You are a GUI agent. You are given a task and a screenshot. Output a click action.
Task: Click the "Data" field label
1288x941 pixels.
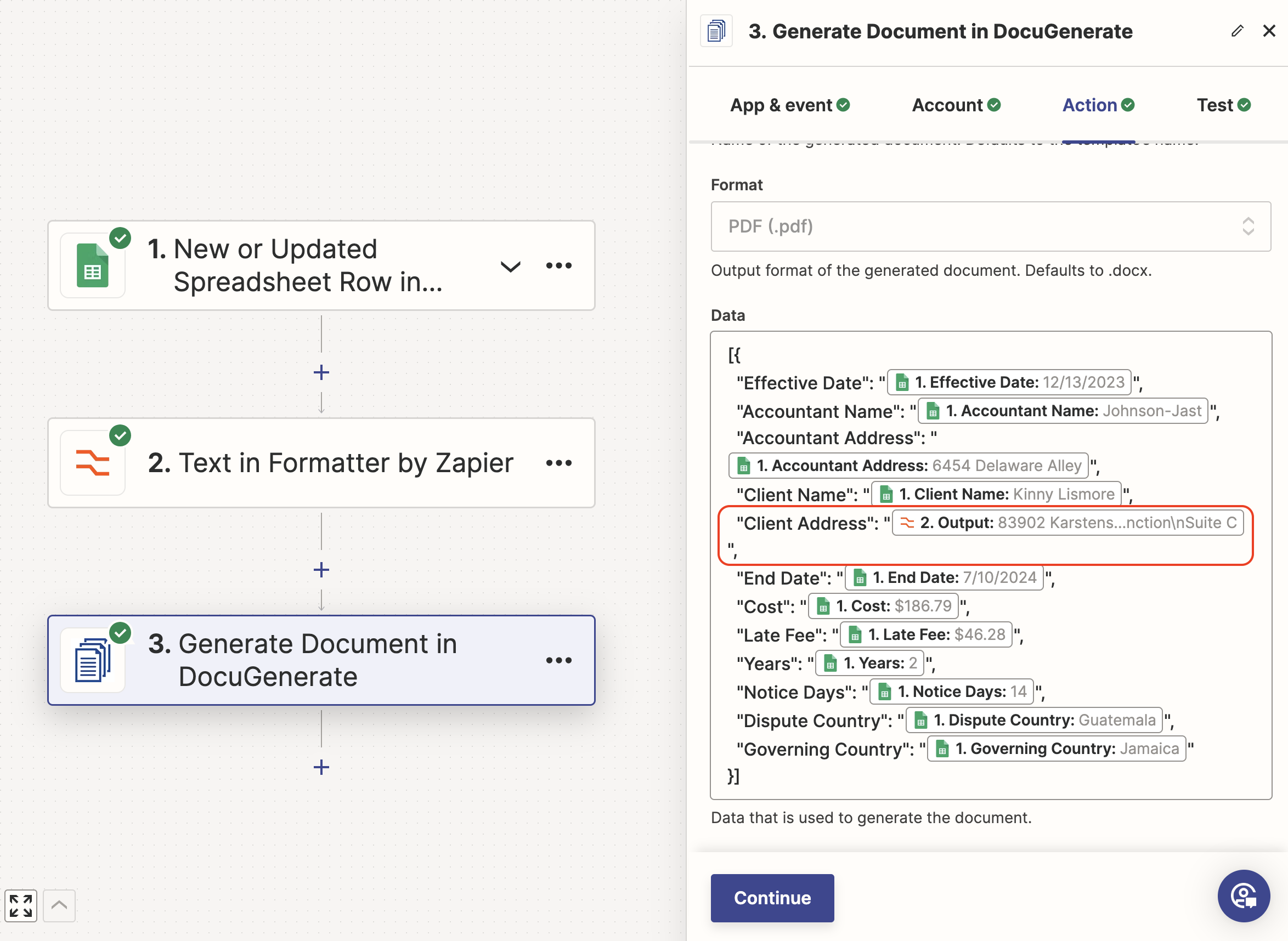[x=727, y=315]
